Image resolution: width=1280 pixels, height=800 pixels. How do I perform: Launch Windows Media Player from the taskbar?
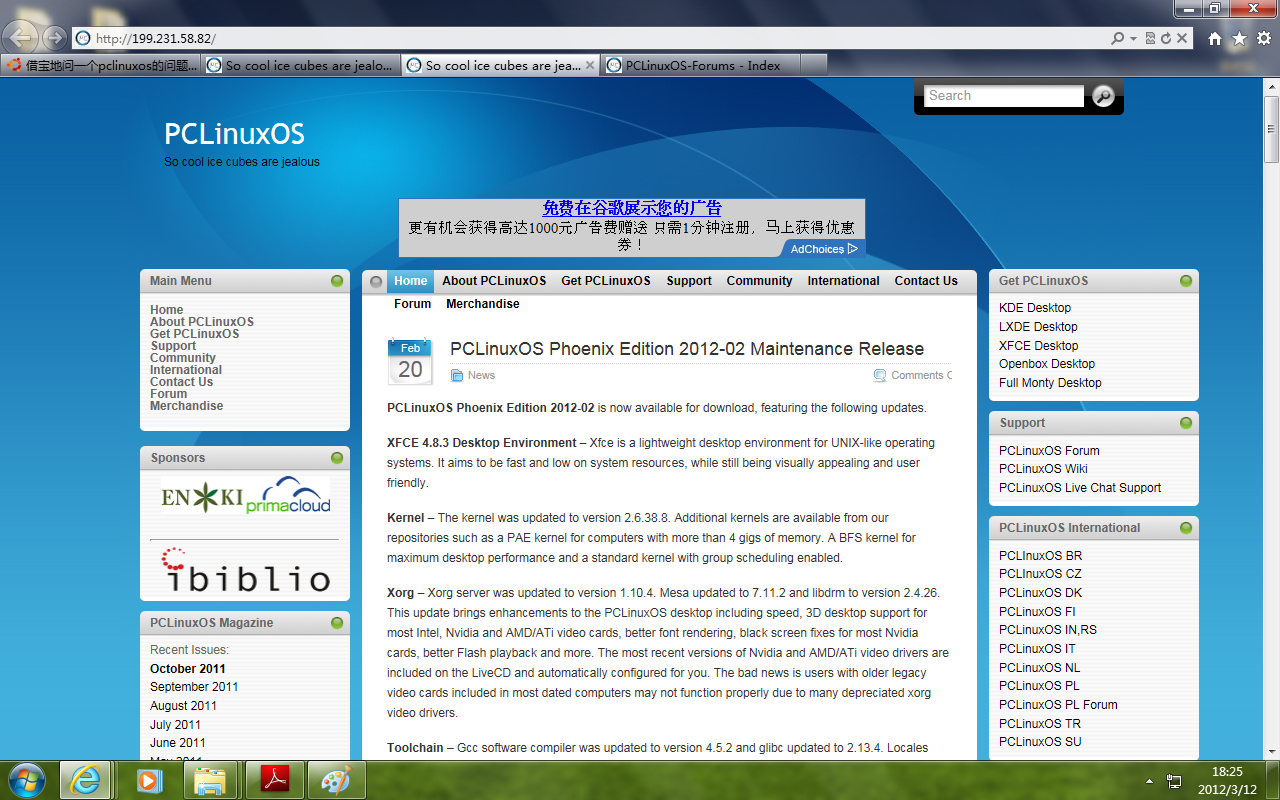149,780
